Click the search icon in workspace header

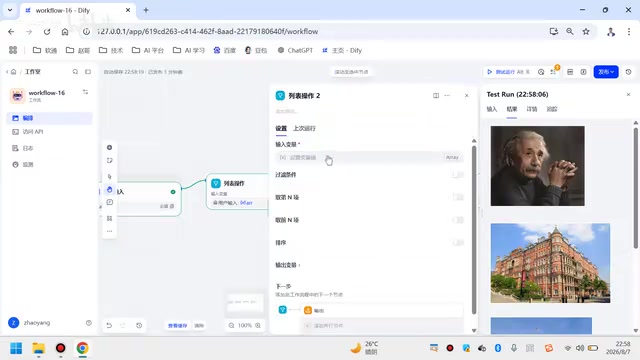(75, 72)
